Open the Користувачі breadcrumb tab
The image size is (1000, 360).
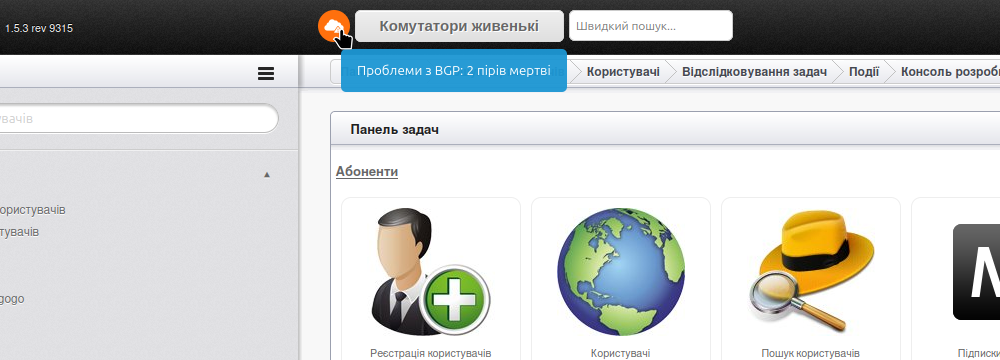[x=623, y=71]
